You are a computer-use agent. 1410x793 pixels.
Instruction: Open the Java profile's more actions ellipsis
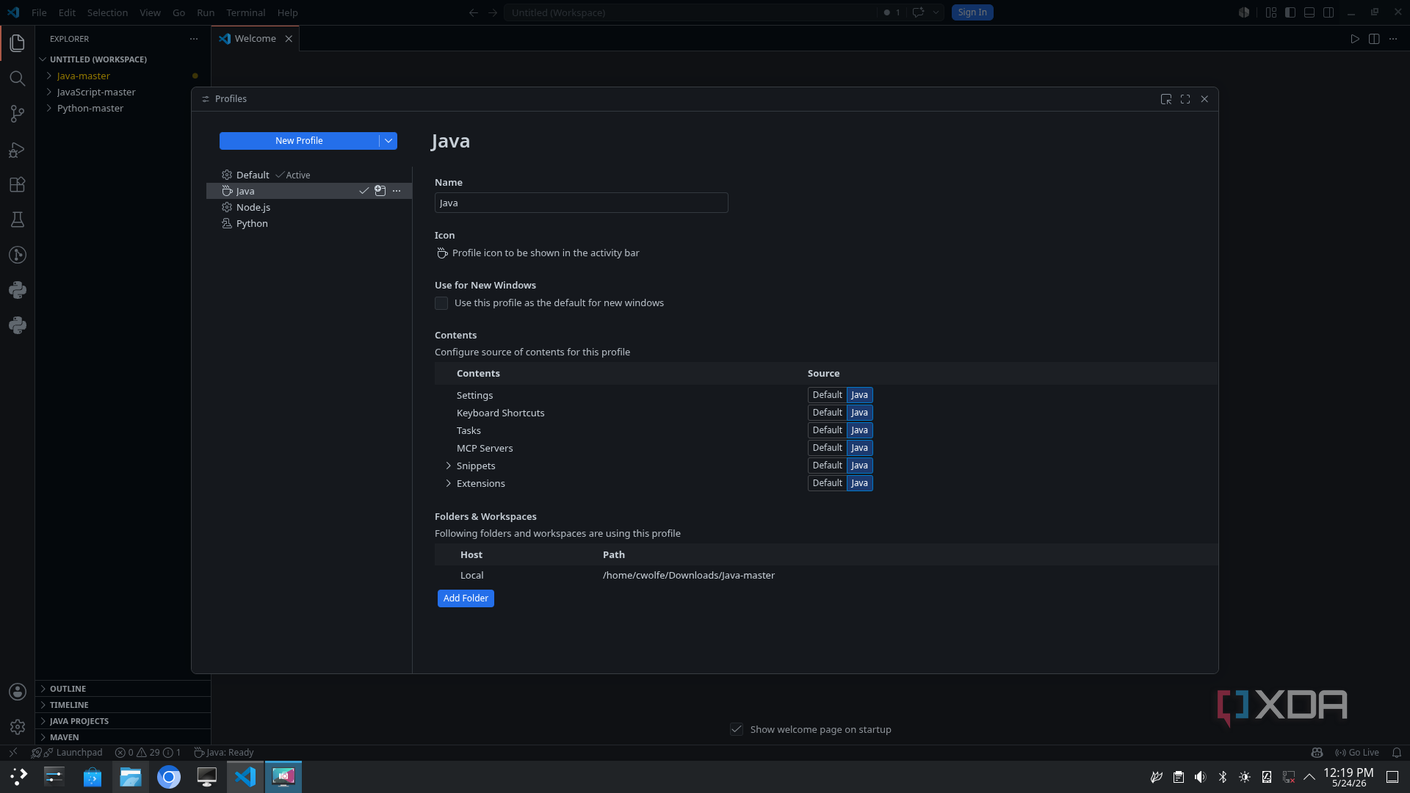[397, 191]
